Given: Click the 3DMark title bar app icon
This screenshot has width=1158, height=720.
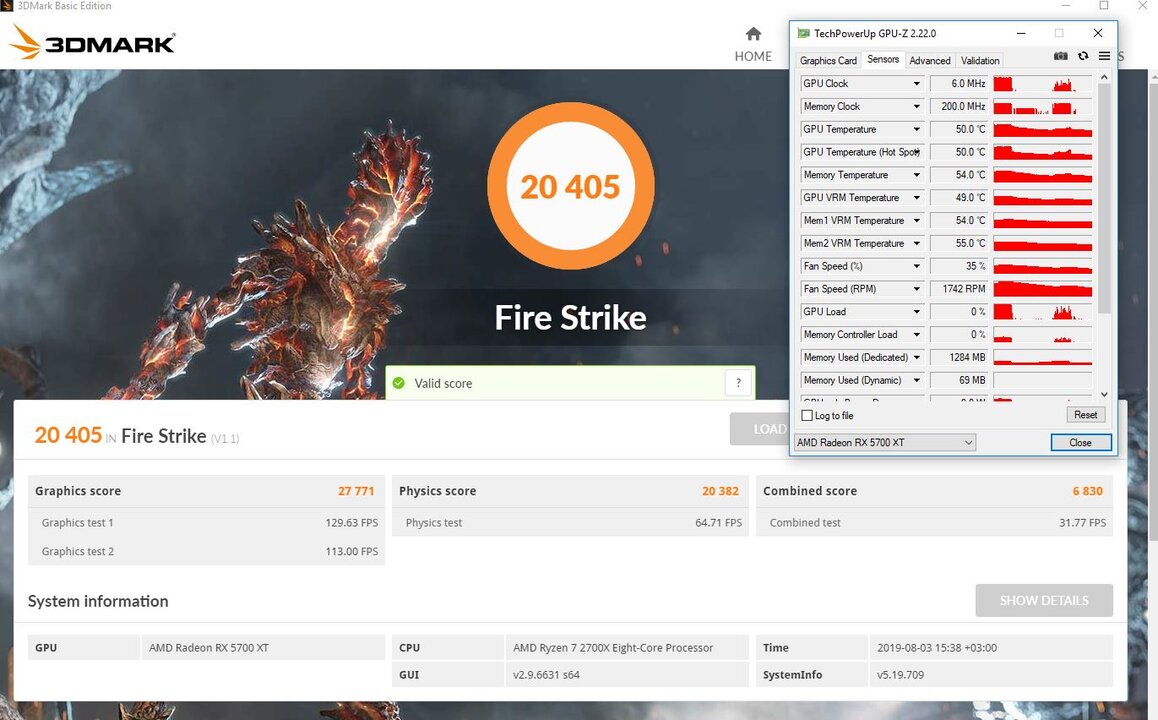Looking at the screenshot, I should coord(7,6).
